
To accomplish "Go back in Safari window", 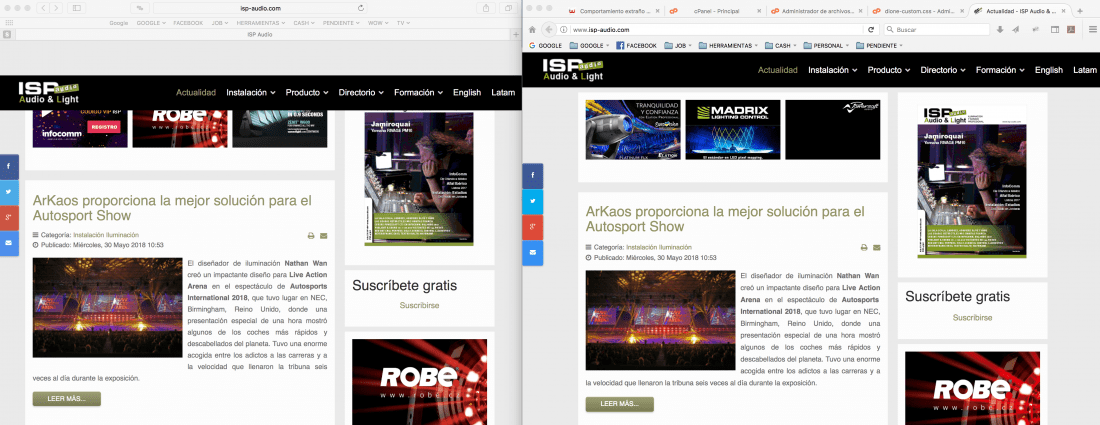I will (41, 8).
